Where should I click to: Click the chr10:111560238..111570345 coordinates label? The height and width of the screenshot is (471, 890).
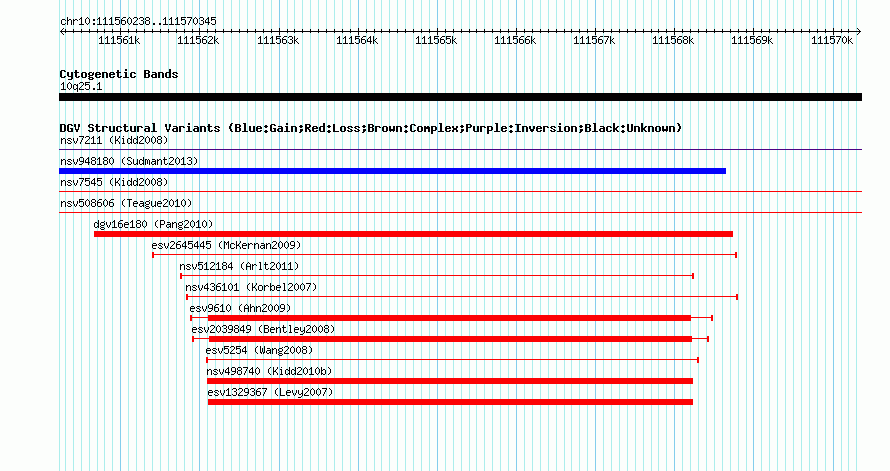tap(138, 21)
